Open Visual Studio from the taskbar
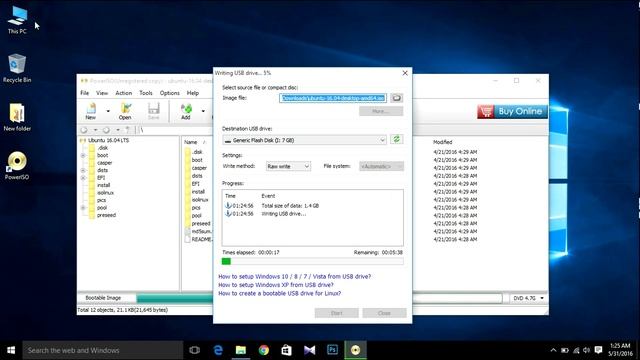The width and height of the screenshot is (640, 360). [309, 350]
